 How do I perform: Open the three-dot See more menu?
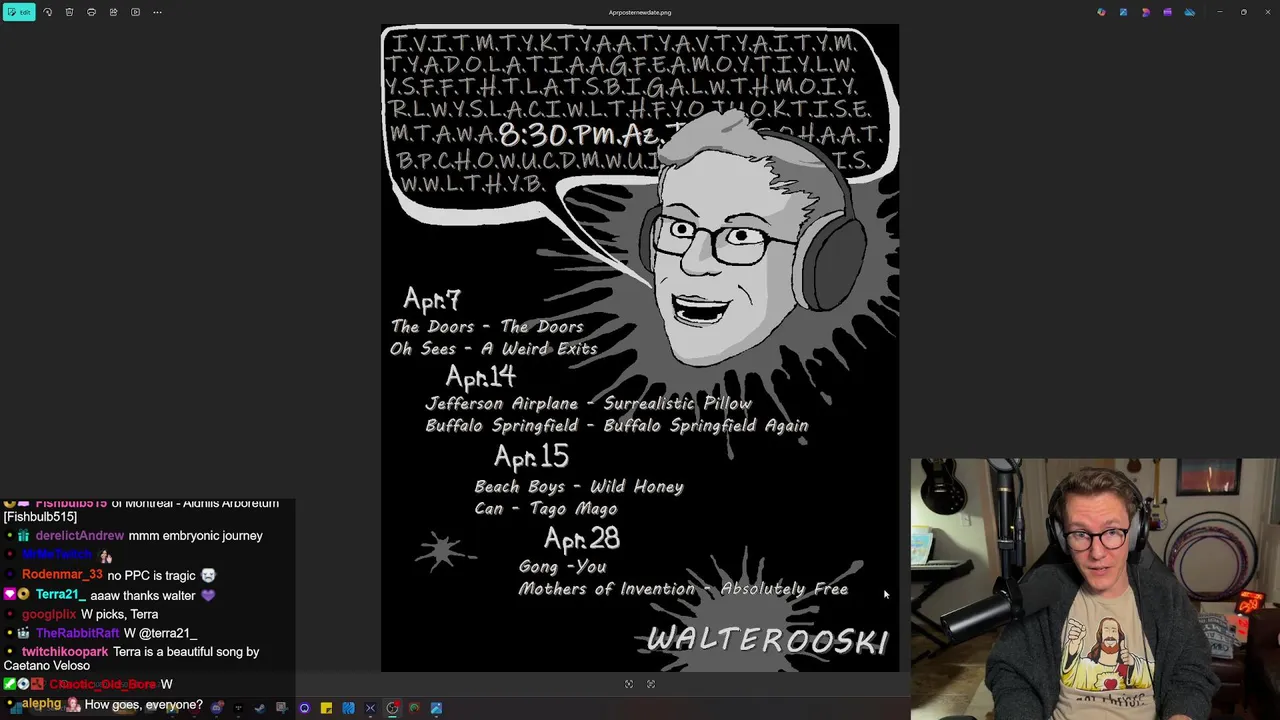pos(157,12)
